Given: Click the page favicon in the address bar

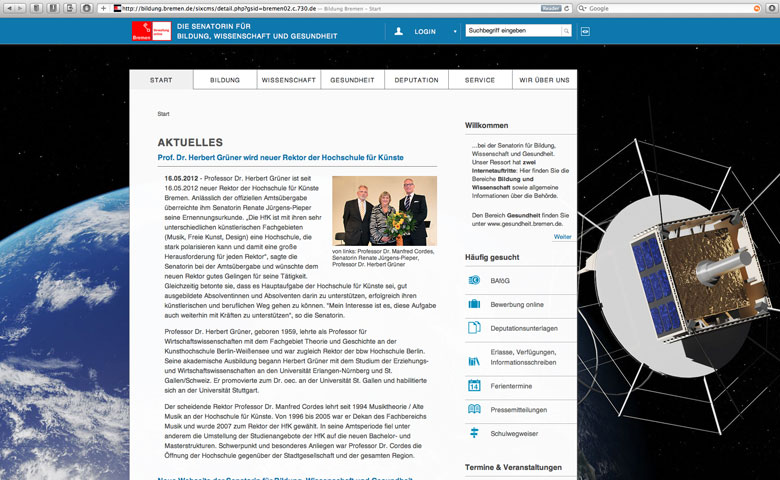Looking at the screenshot, I should coord(117,8).
